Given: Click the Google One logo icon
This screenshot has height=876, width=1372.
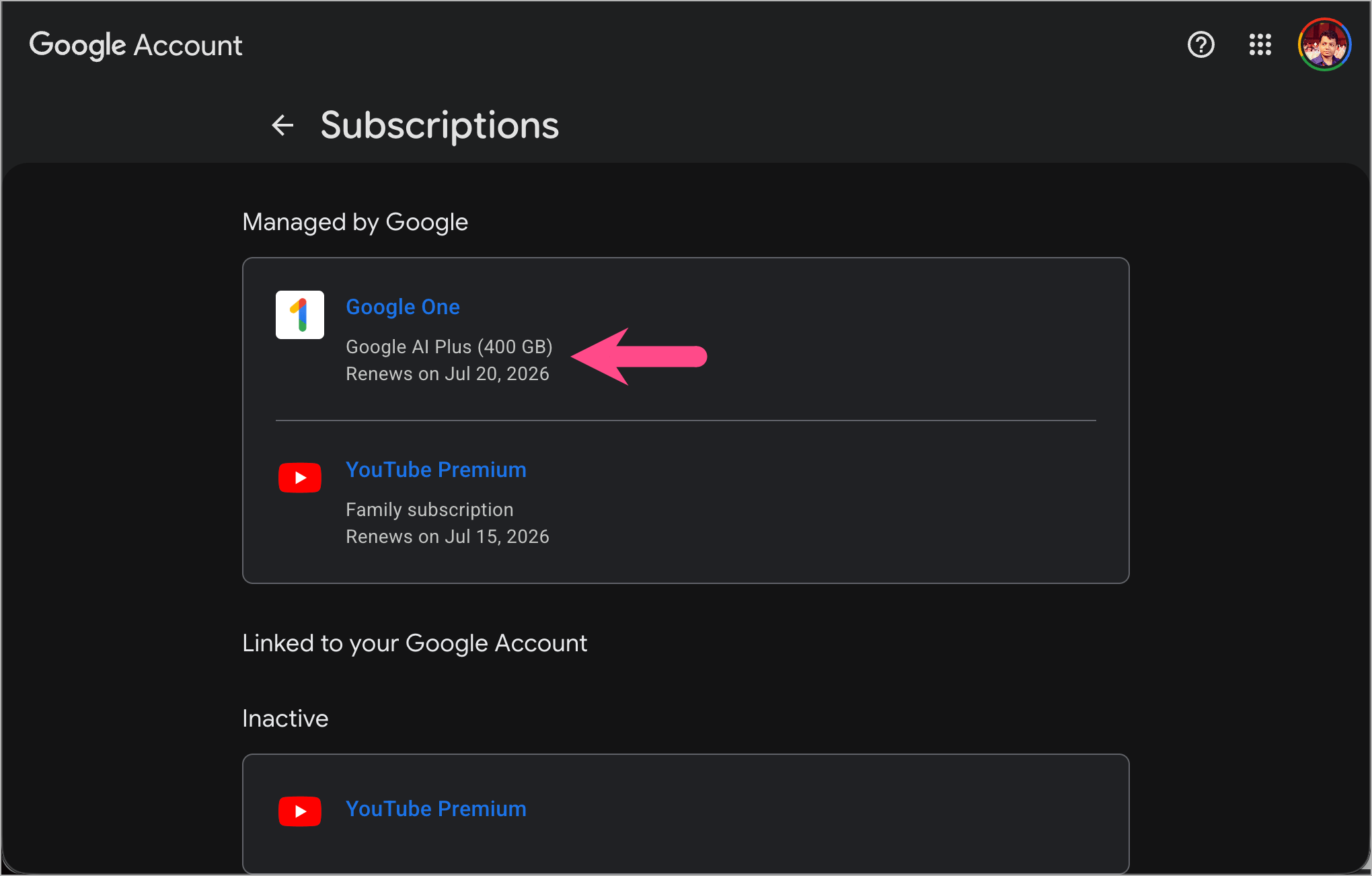Looking at the screenshot, I should 300,315.
